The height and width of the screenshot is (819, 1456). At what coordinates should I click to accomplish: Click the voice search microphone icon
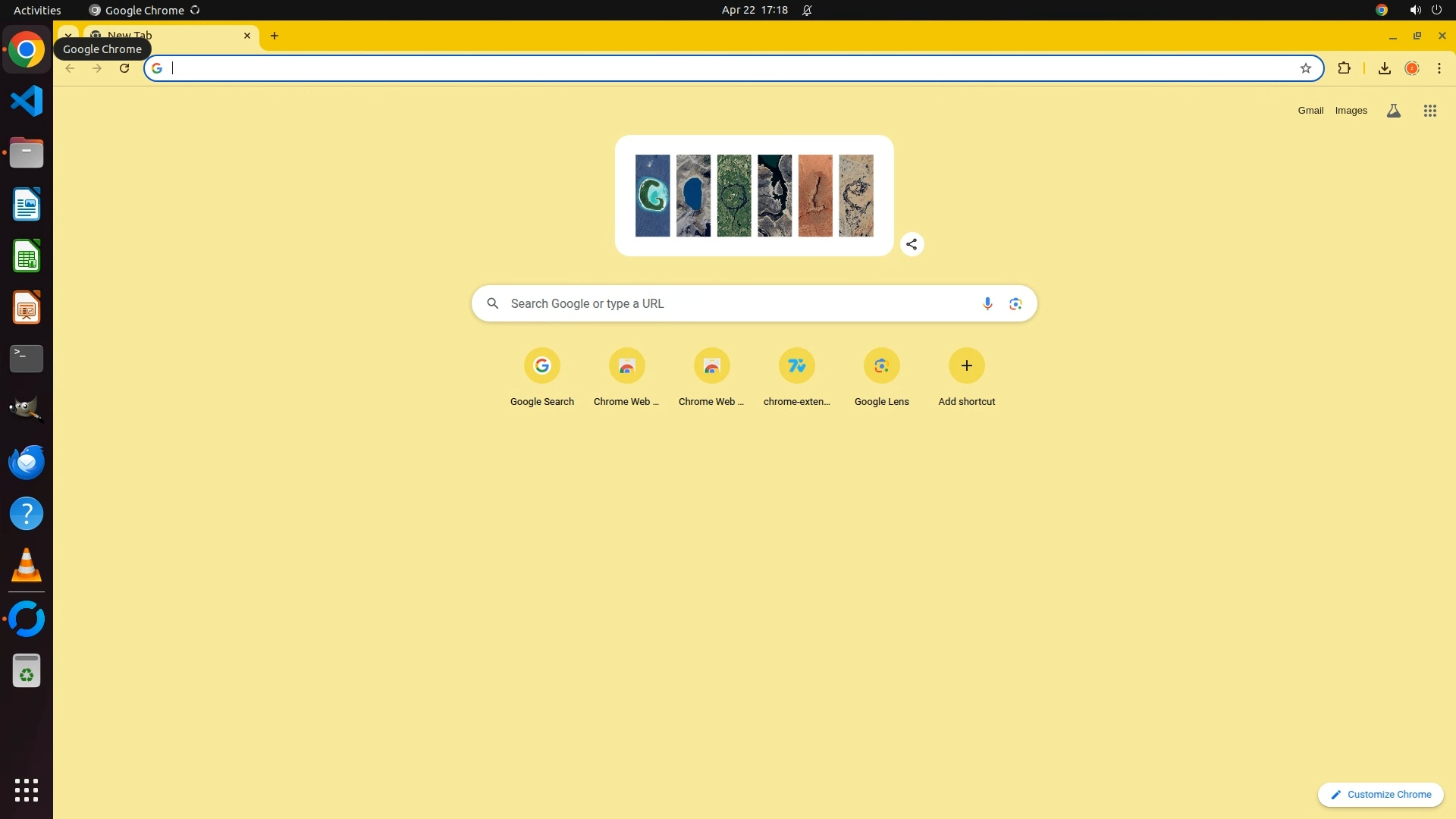pos(987,303)
